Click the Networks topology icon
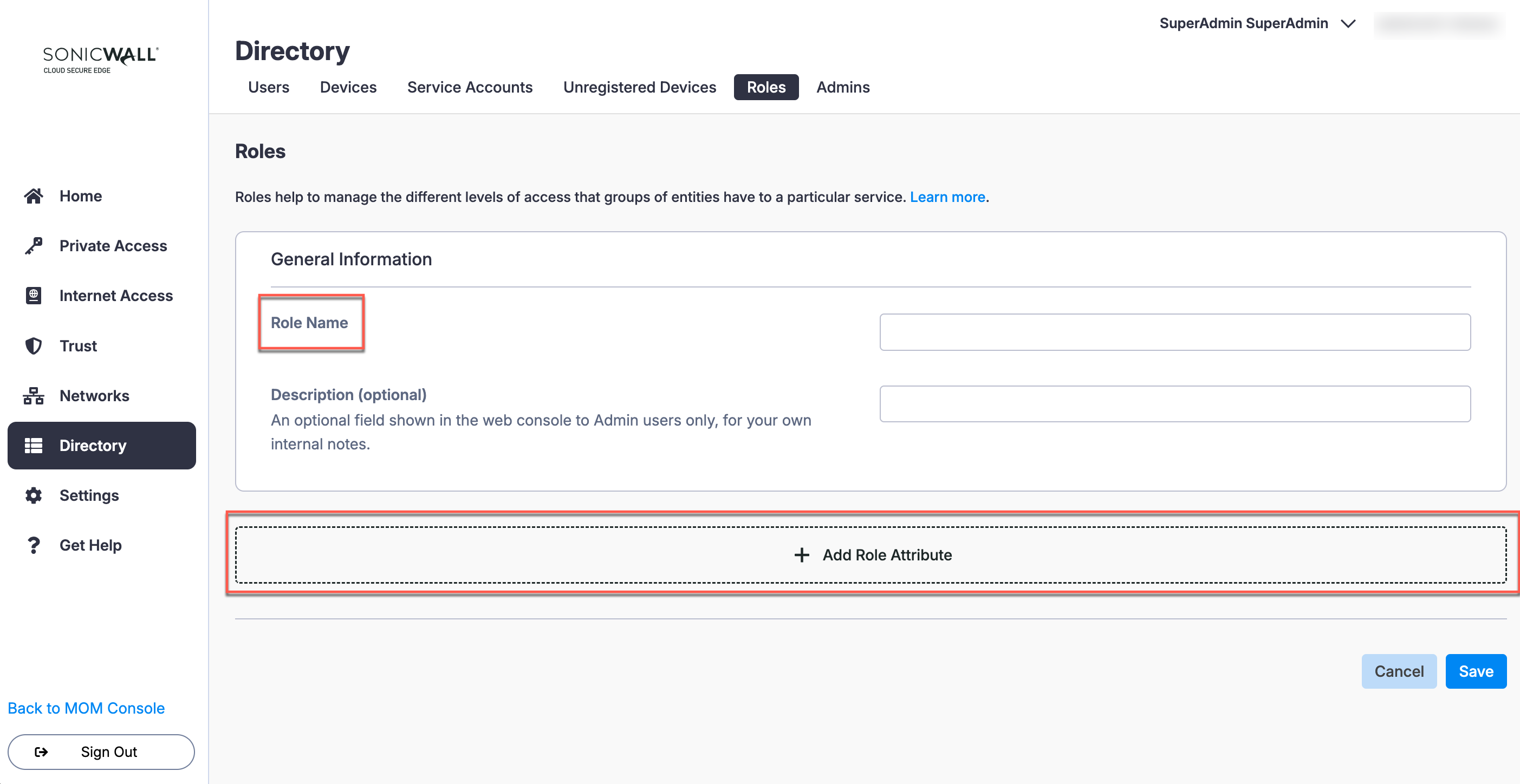 [34, 396]
